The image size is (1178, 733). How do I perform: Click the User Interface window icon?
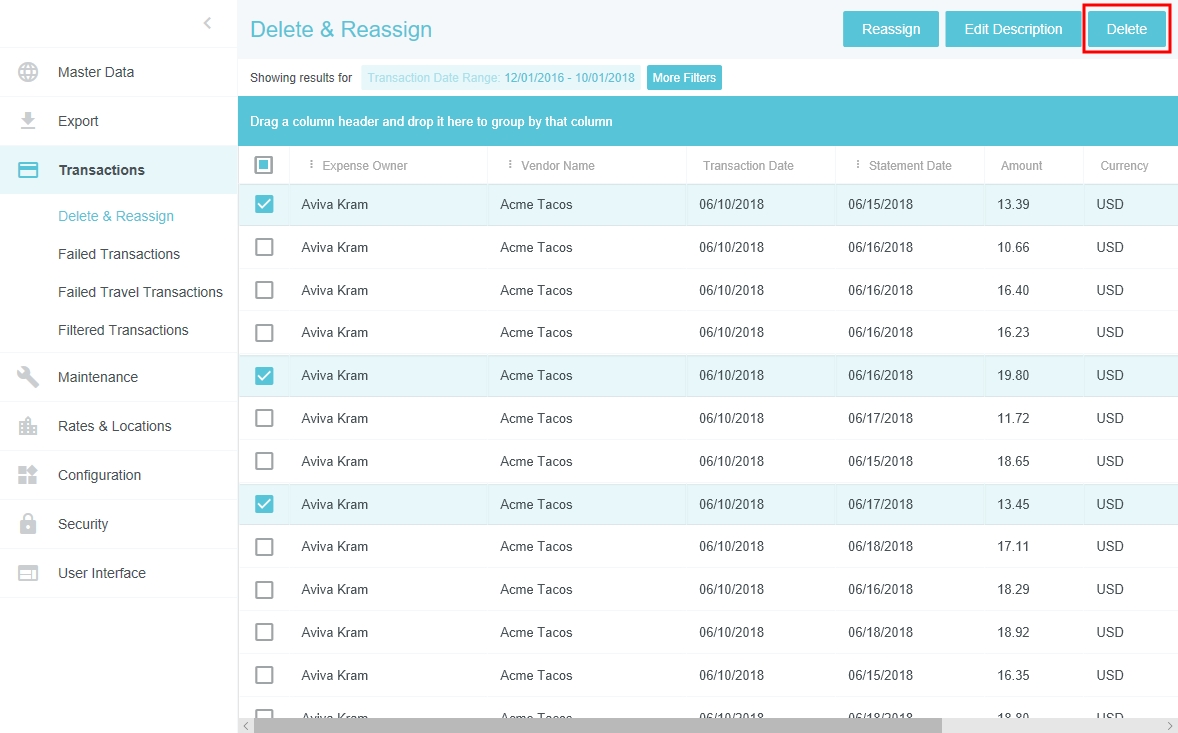(28, 573)
